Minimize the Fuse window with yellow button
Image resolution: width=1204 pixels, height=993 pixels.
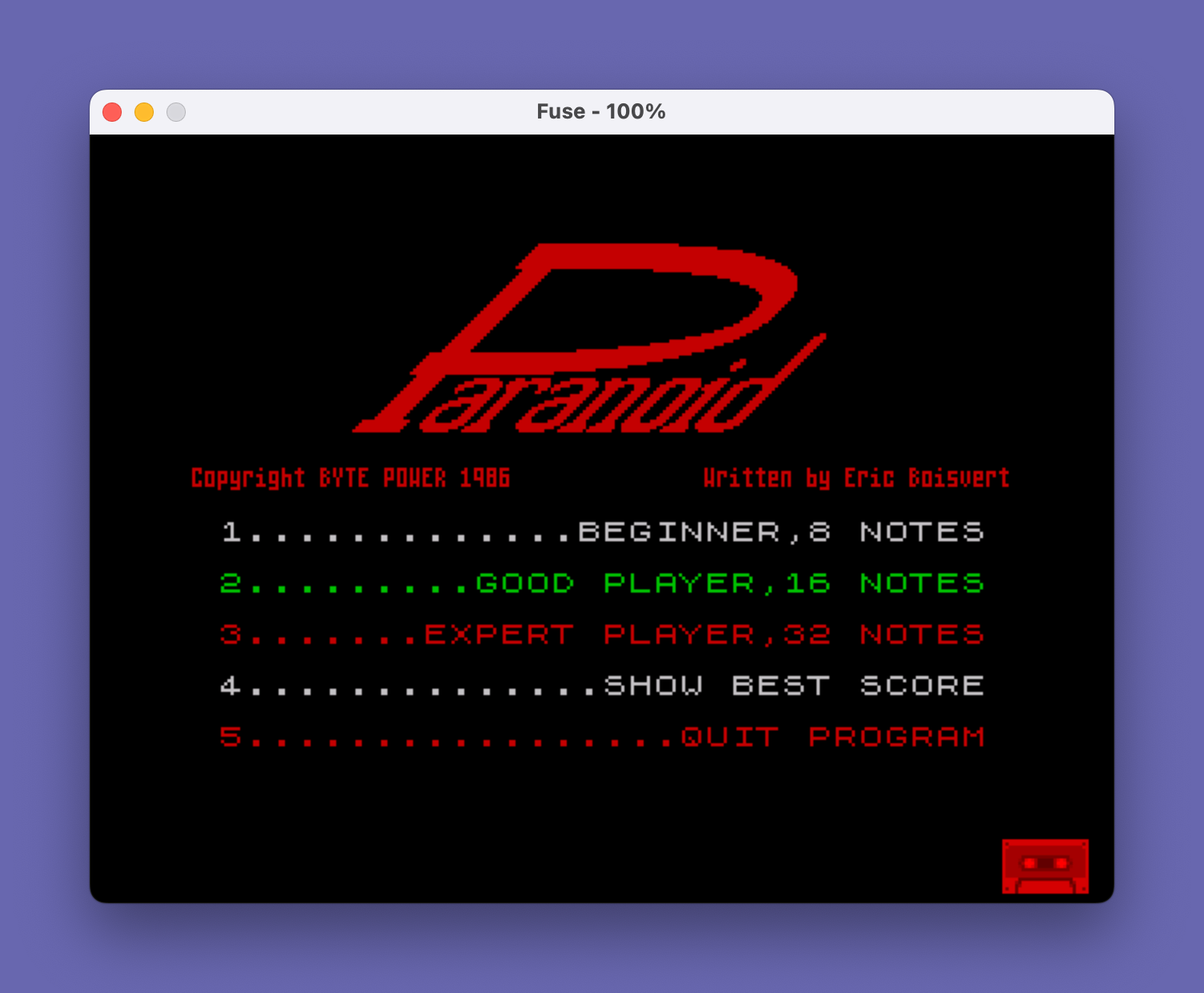click(144, 112)
